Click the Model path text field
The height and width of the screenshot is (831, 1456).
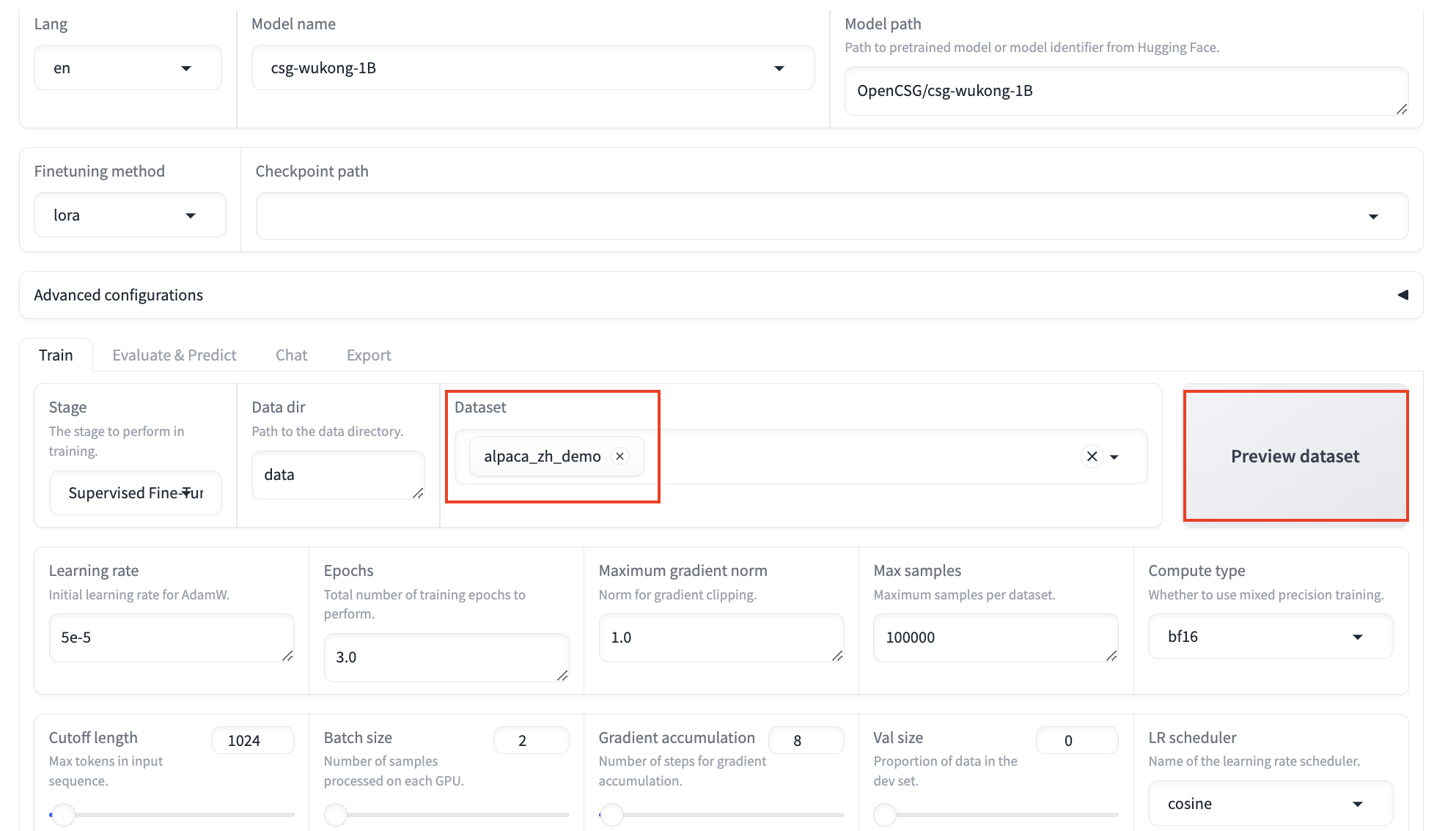coord(1125,92)
